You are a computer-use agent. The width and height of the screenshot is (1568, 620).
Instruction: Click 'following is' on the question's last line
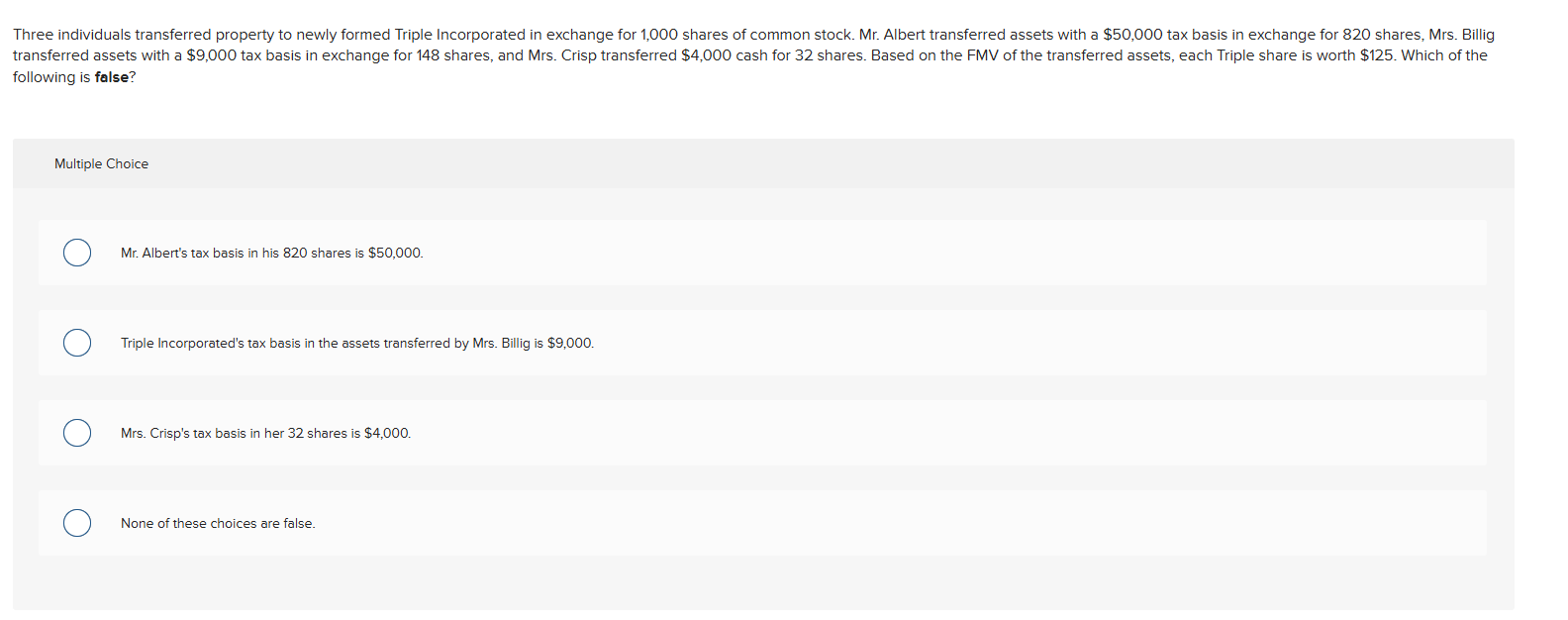[x=51, y=77]
